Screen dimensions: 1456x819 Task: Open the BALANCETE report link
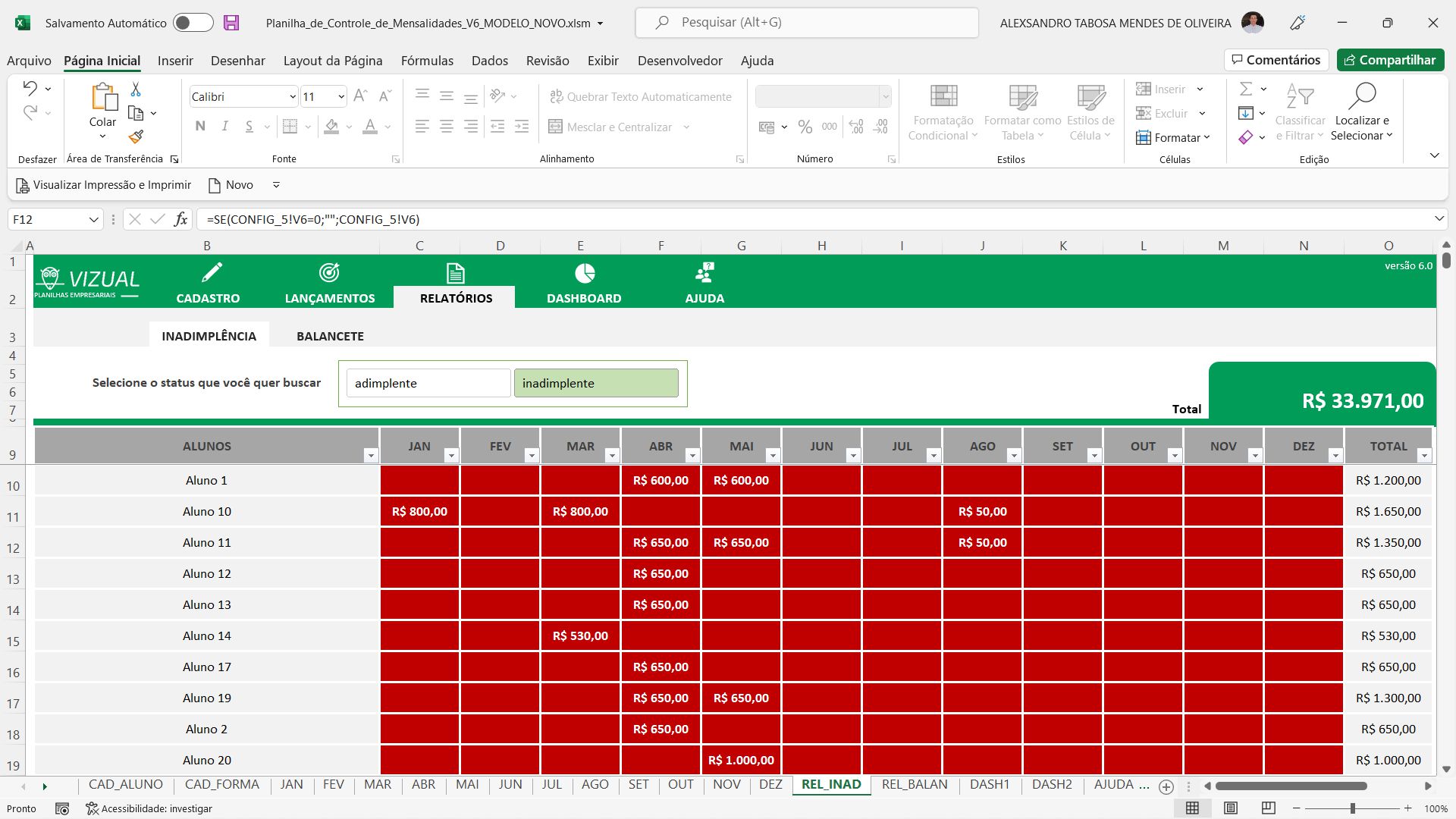[330, 336]
